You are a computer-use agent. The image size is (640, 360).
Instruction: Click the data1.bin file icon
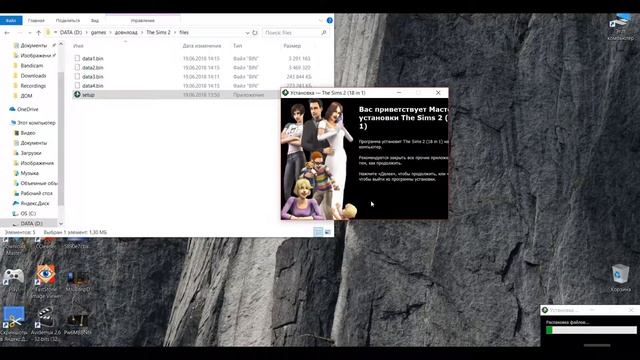77,58
